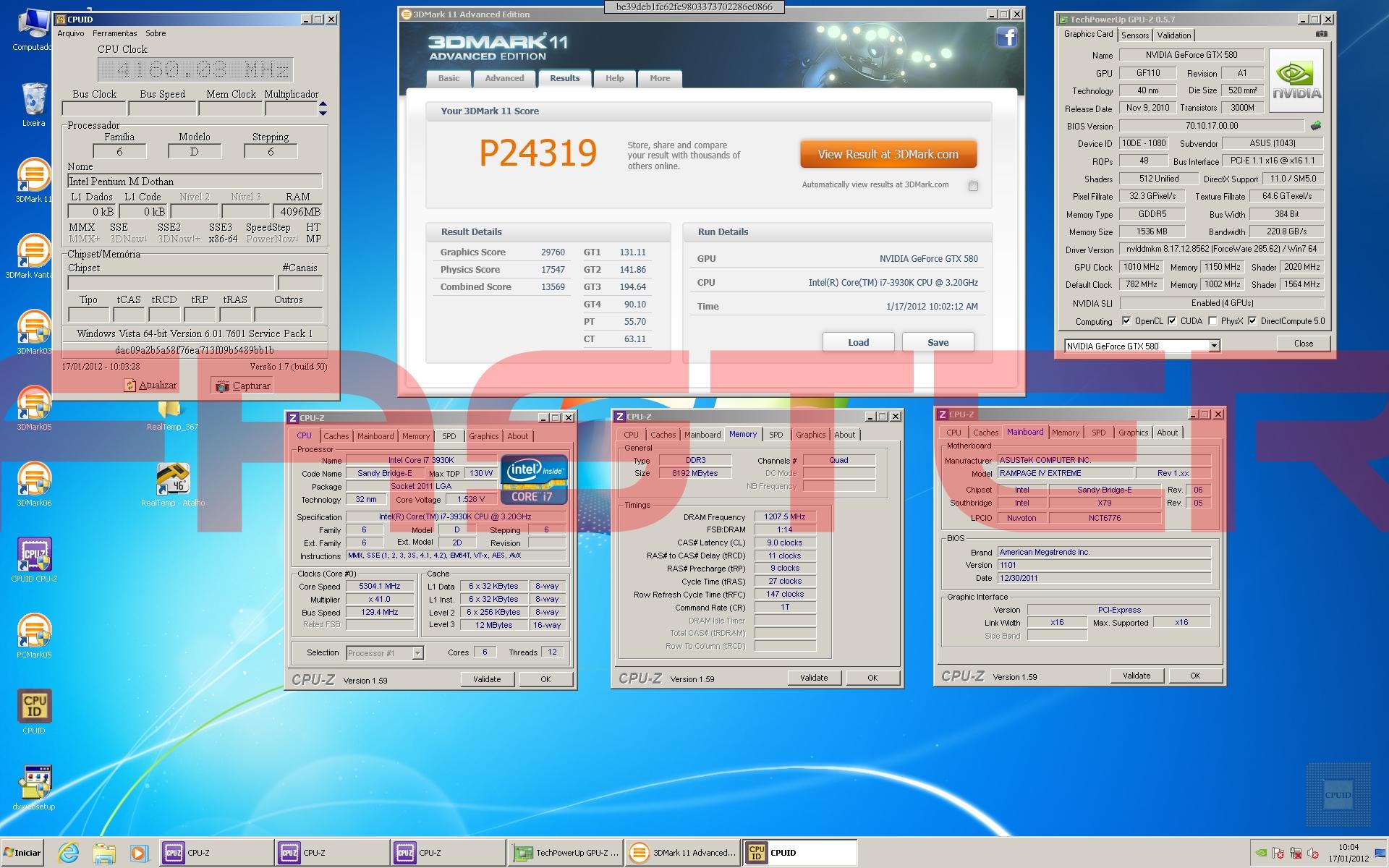
Task: Open the Arquivo menu in CPUID
Action: tap(71, 33)
